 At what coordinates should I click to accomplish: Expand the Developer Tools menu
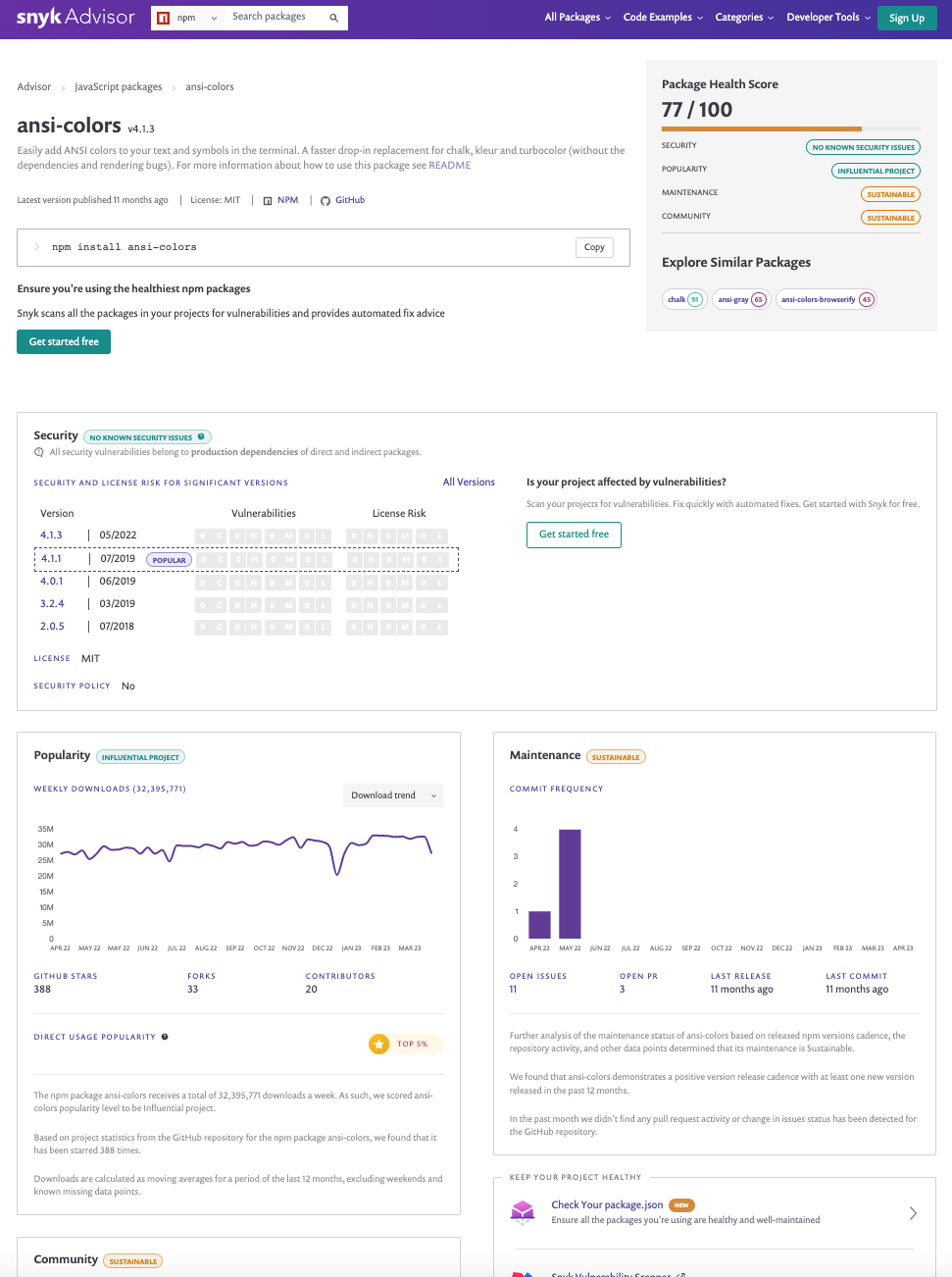828,18
